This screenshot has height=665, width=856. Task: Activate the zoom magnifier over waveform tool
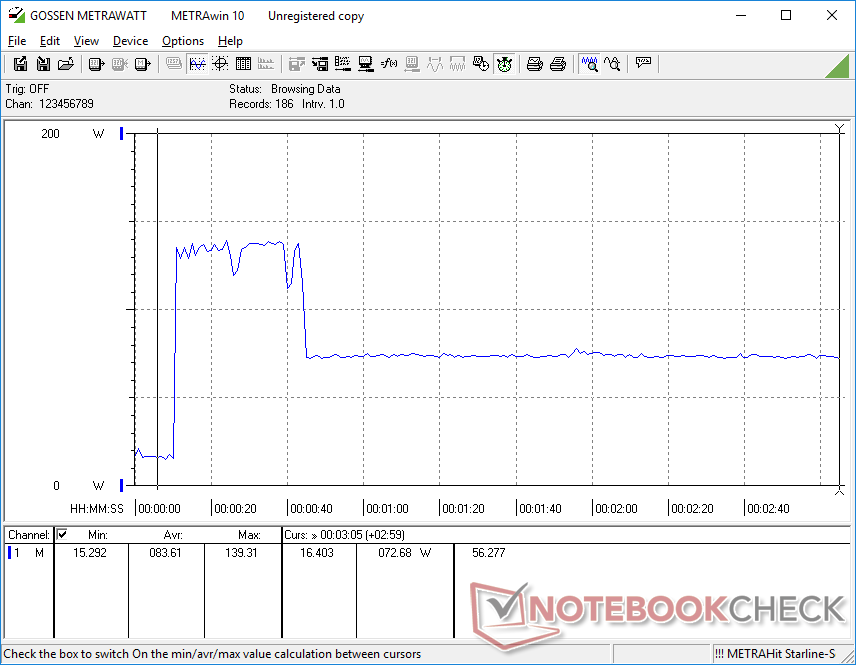590,64
